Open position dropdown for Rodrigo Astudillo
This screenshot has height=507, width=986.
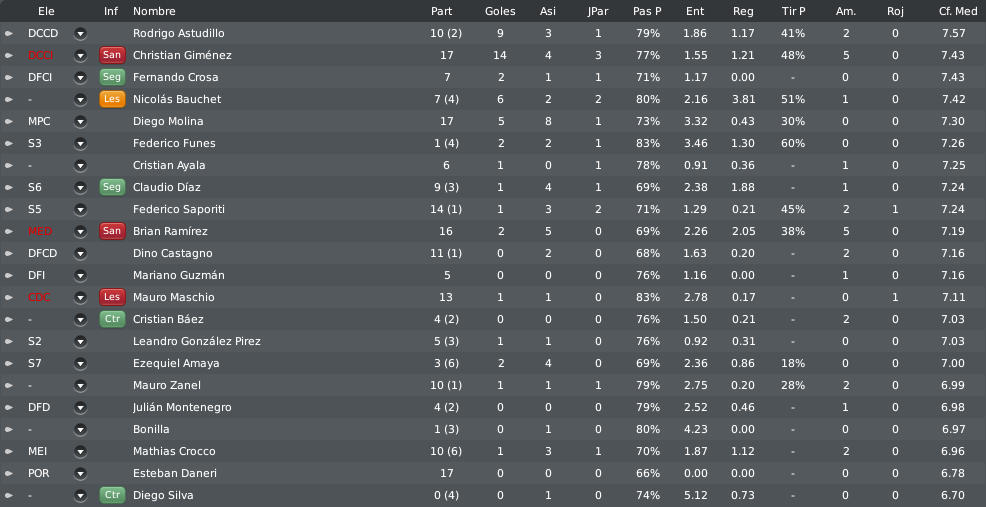pyautogui.click(x=80, y=33)
